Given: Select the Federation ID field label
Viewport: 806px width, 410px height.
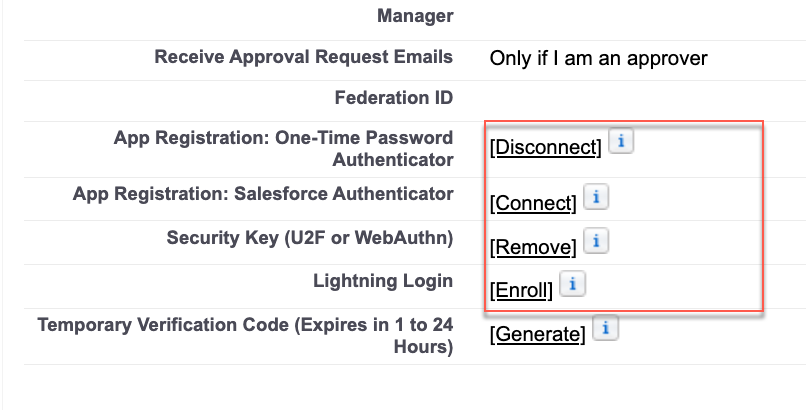Looking at the screenshot, I should pyautogui.click(x=394, y=98).
